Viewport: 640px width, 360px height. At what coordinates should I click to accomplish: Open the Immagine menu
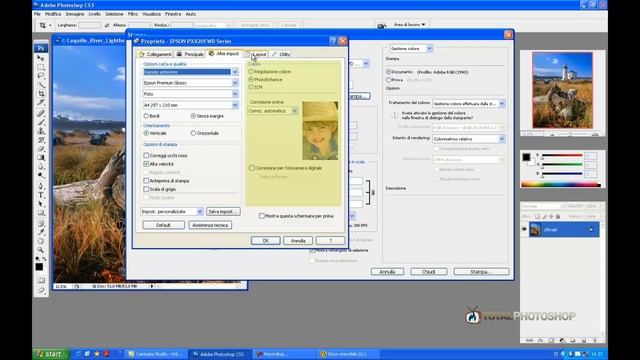tap(75, 14)
